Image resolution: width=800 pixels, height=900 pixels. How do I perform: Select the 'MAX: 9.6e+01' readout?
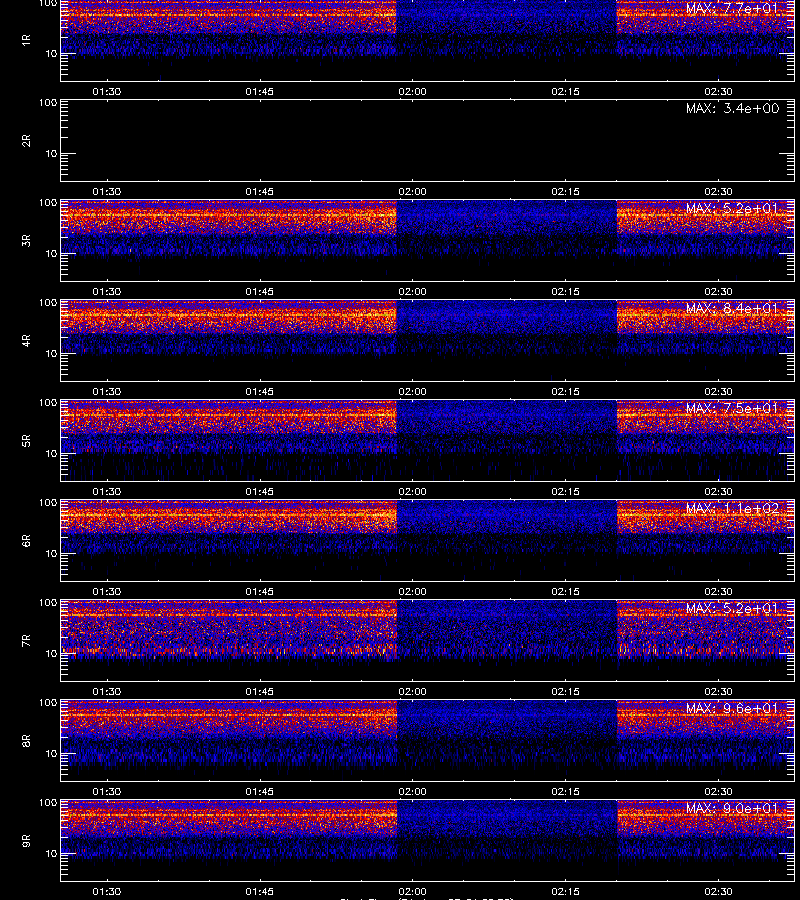732,708
